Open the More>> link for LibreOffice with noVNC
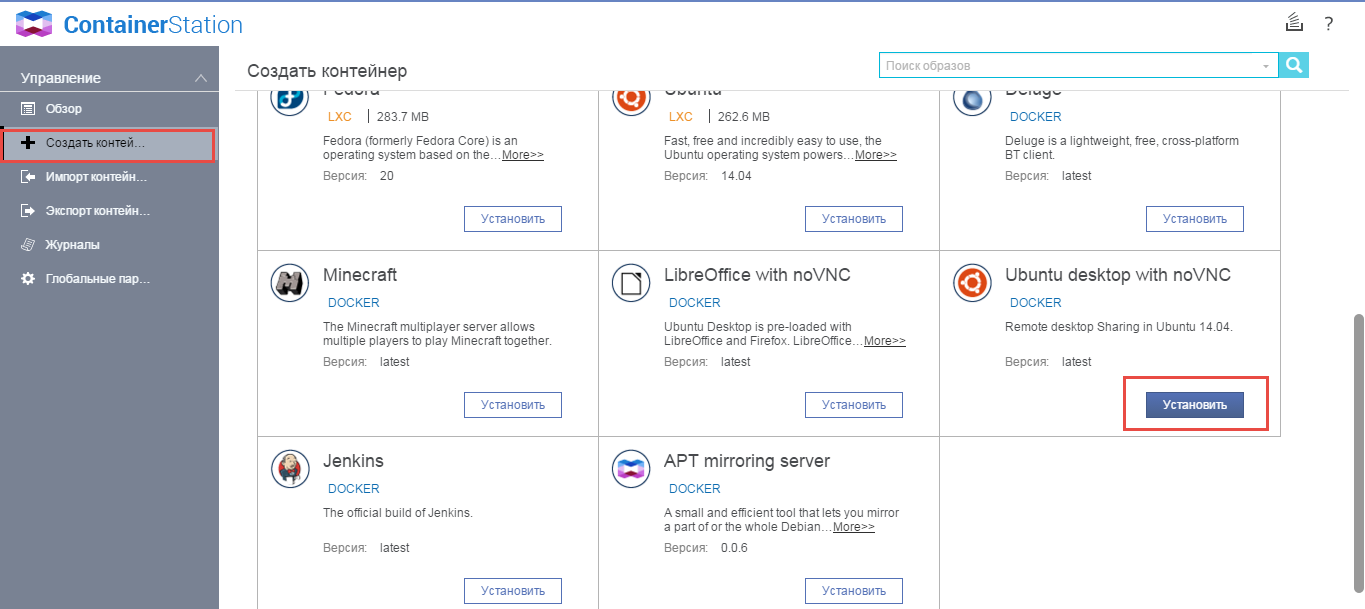This screenshot has width=1365, height=609. (885, 341)
